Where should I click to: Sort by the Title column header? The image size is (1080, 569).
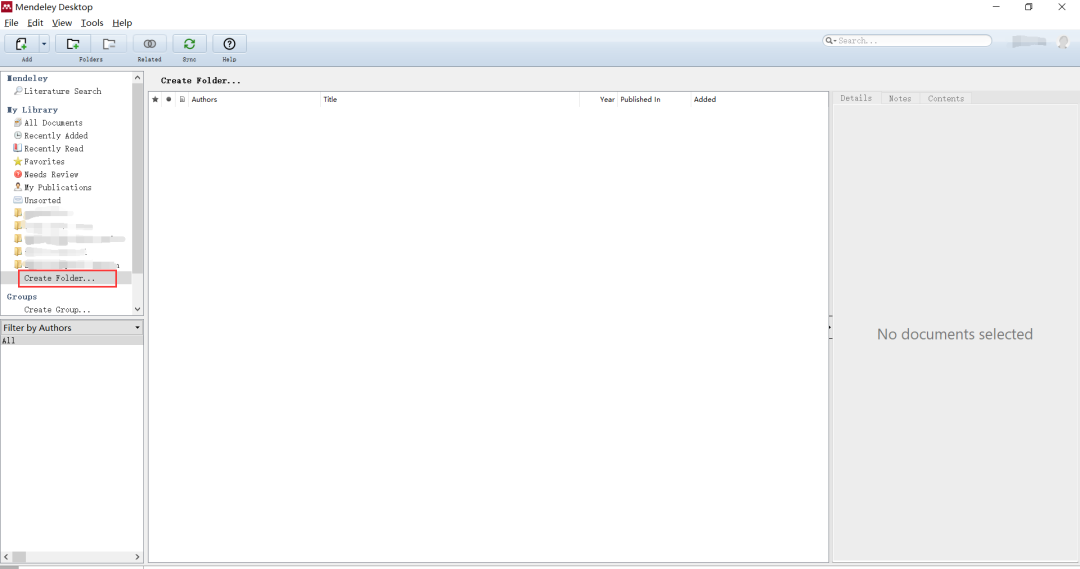click(450, 99)
